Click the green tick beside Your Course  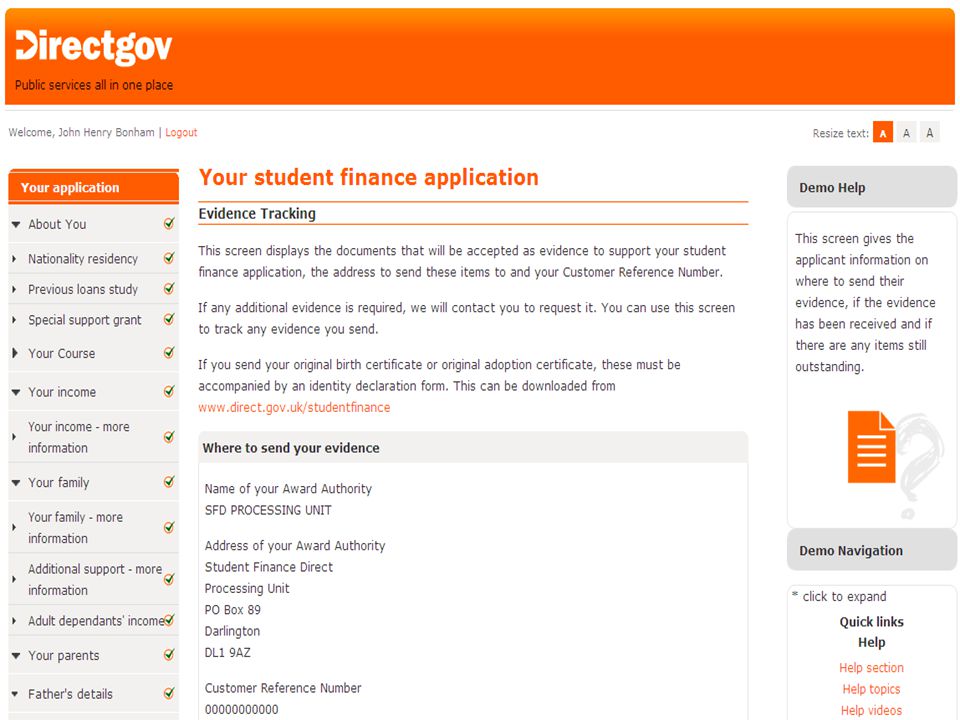coord(169,353)
